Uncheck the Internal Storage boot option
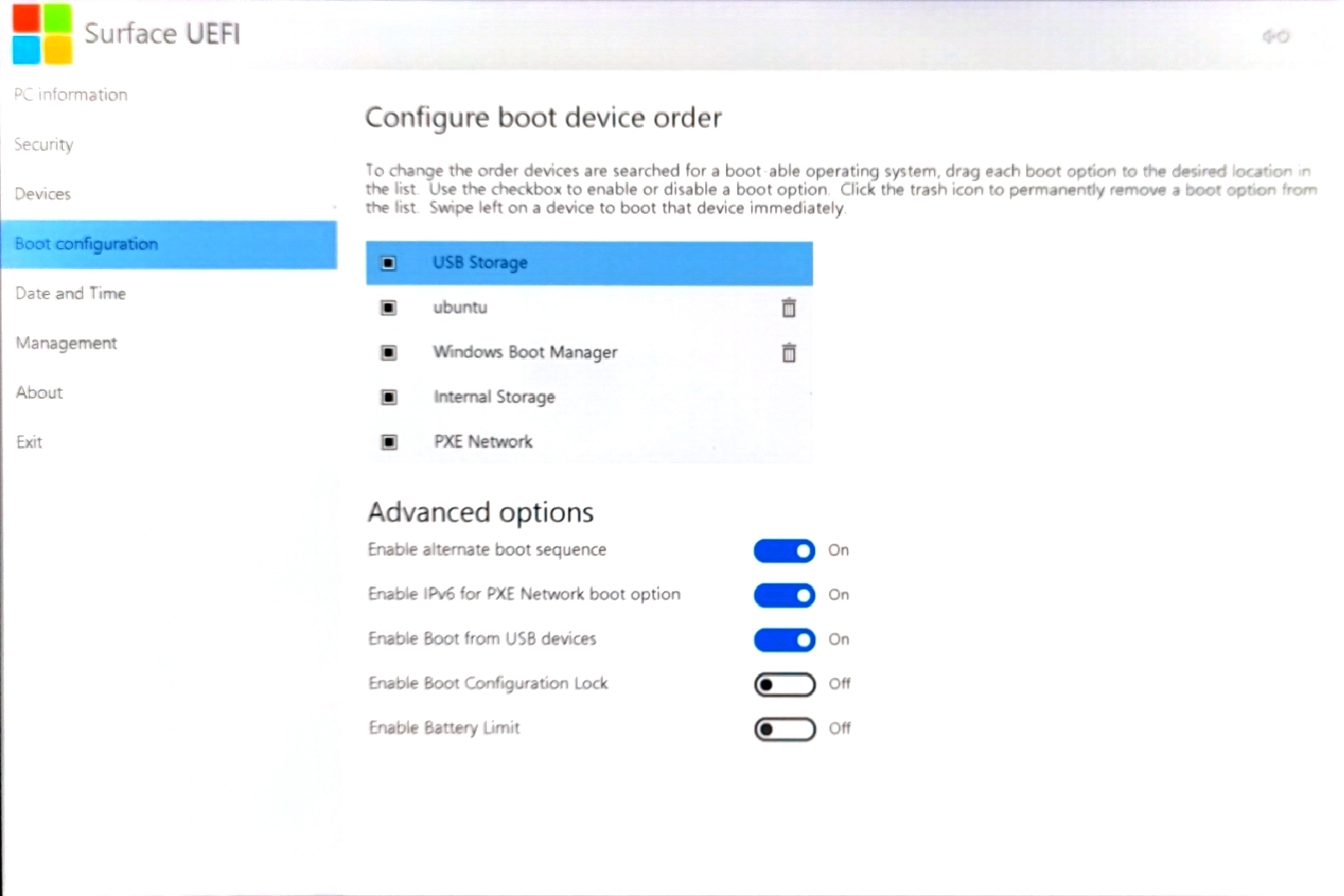The image size is (1344, 896). pos(388,397)
